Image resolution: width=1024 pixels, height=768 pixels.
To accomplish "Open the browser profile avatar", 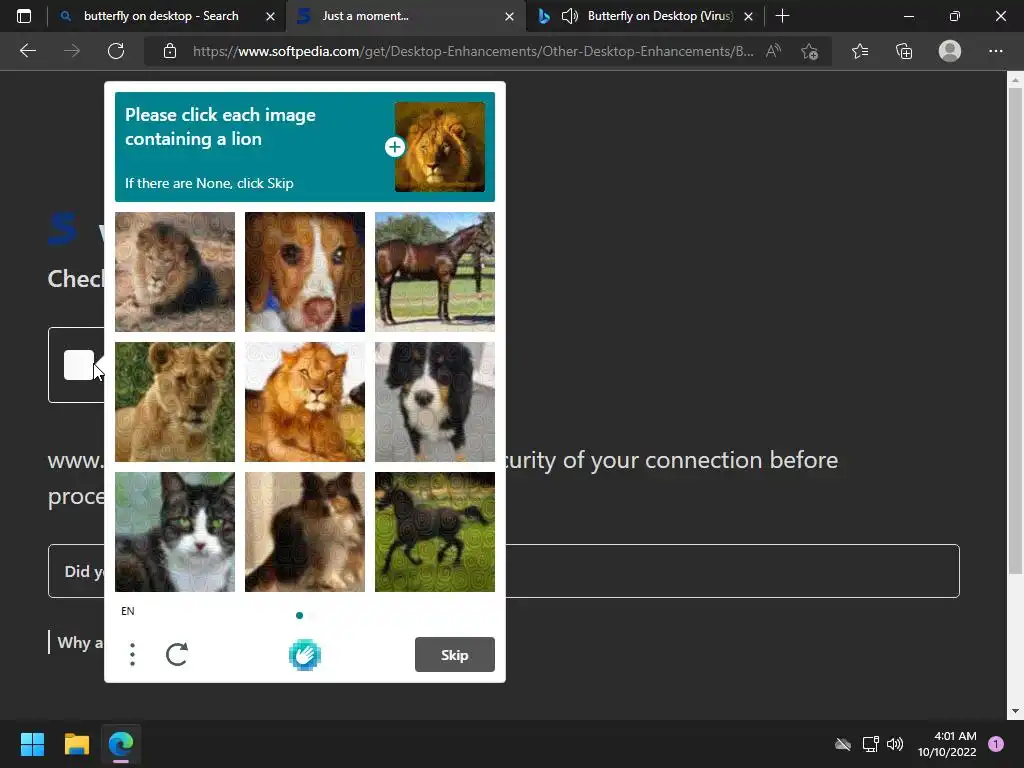I will click(950, 51).
